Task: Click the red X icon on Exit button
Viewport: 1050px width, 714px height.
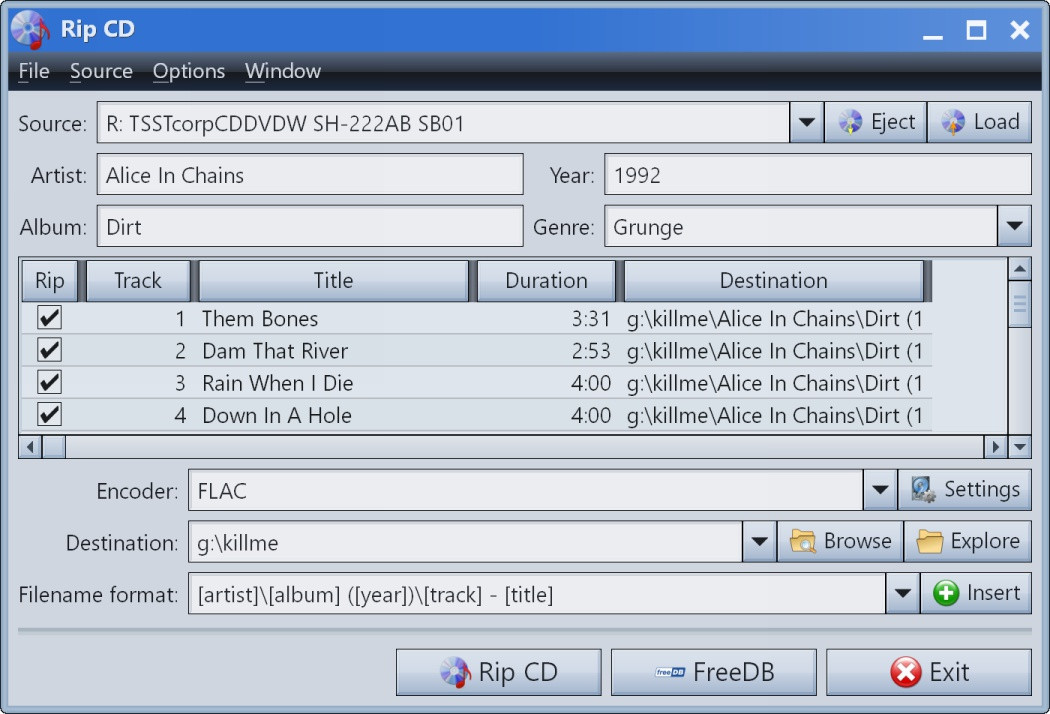Action: 905,672
